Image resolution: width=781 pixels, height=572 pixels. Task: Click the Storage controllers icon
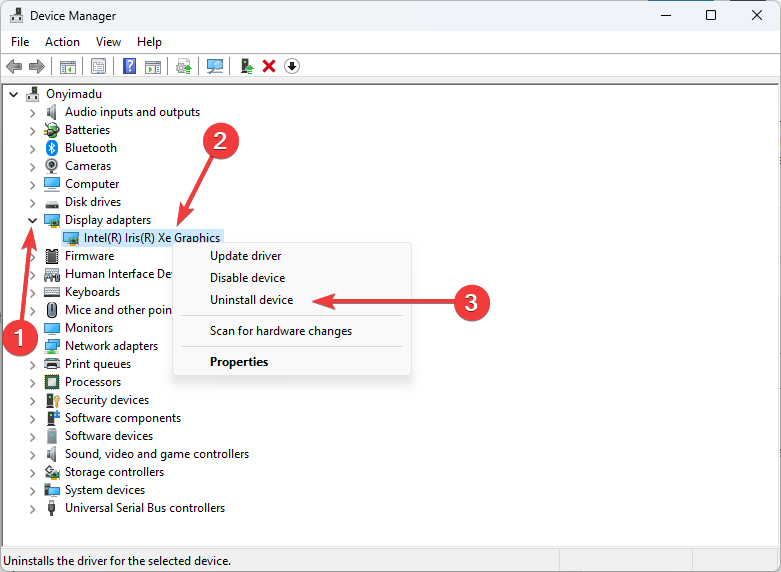pyautogui.click(x=52, y=472)
